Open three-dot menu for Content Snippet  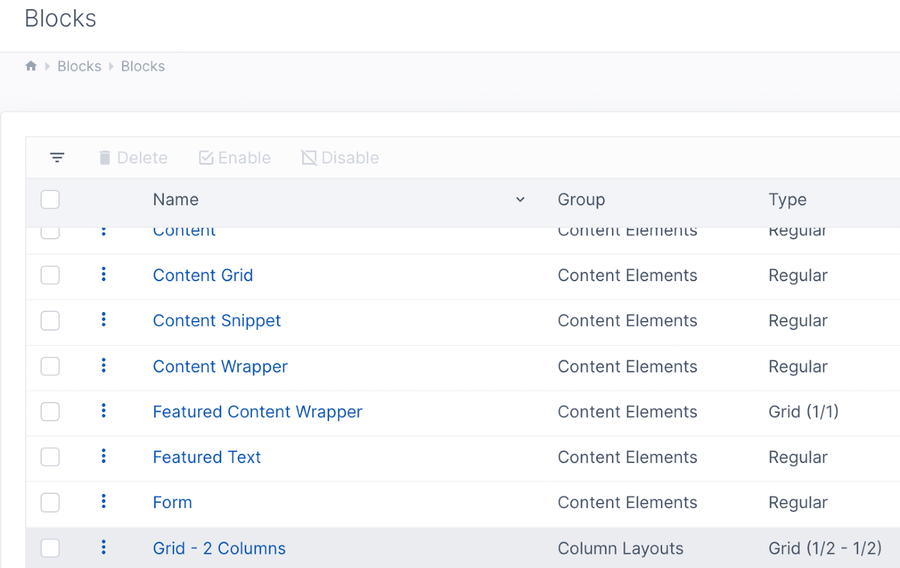click(103, 320)
